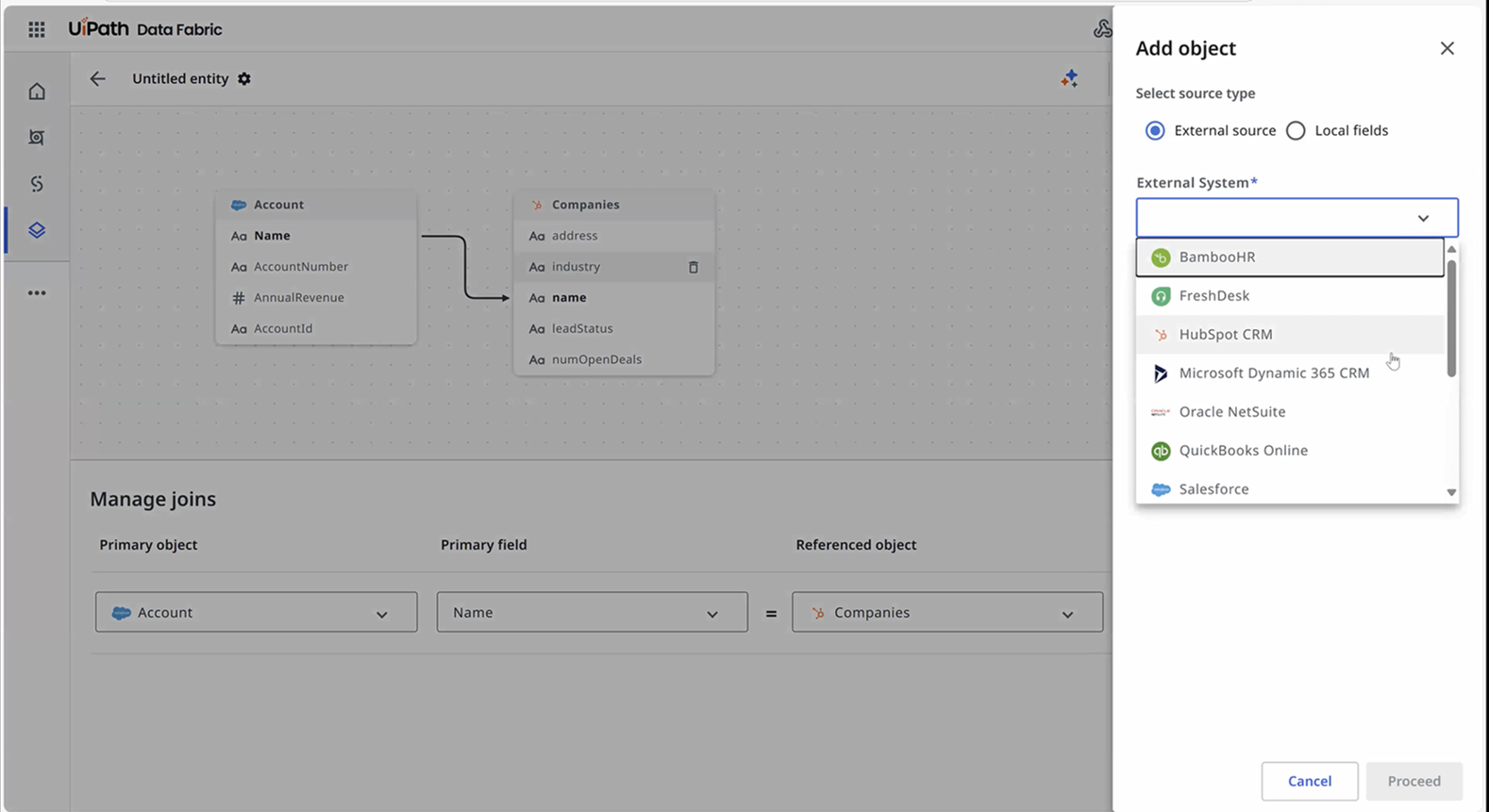The width and height of the screenshot is (1489, 812).
Task: Open the second sidebar icon below Home
Action: tap(37, 138)
